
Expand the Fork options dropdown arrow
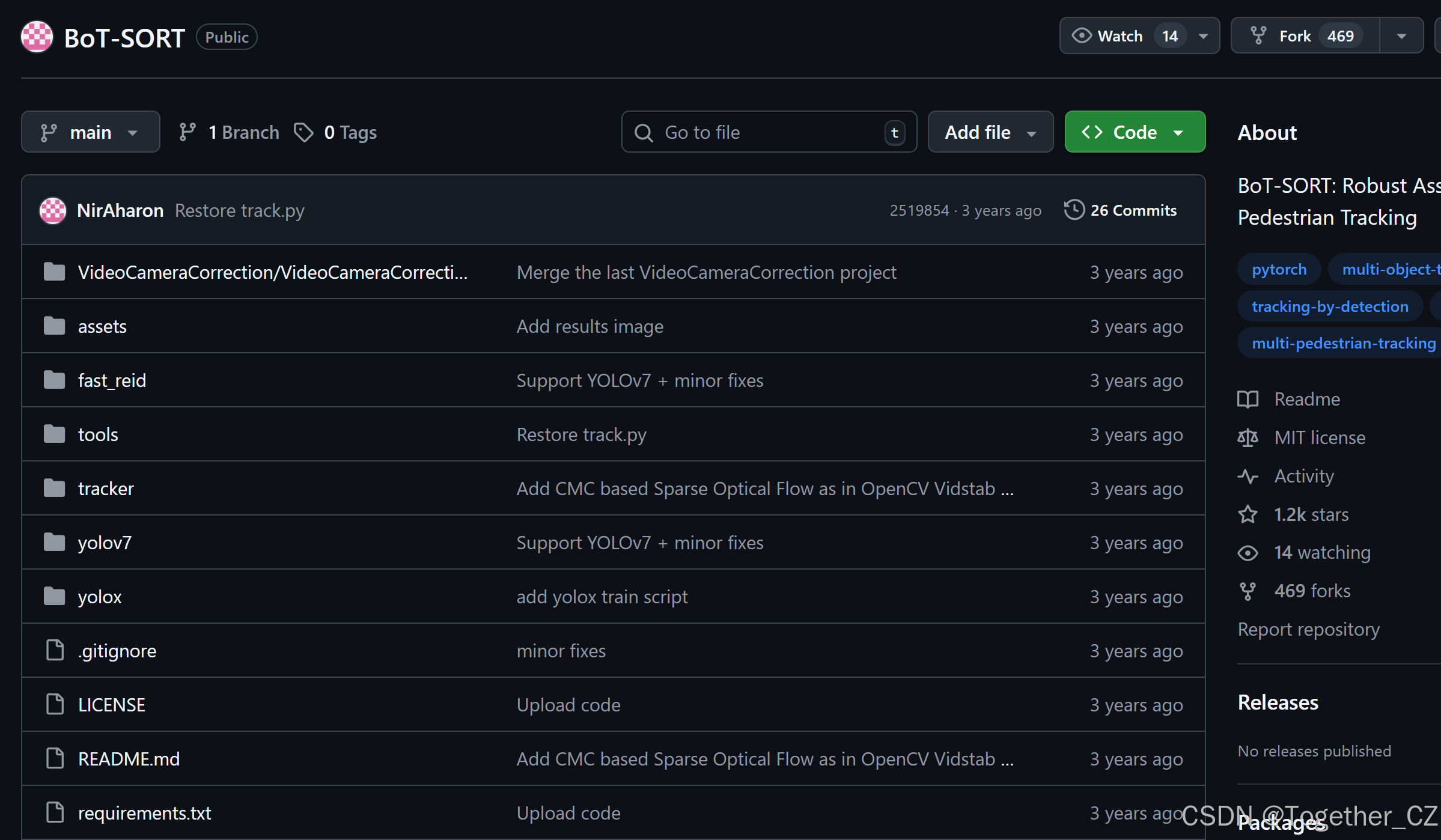coord(1401,36)
